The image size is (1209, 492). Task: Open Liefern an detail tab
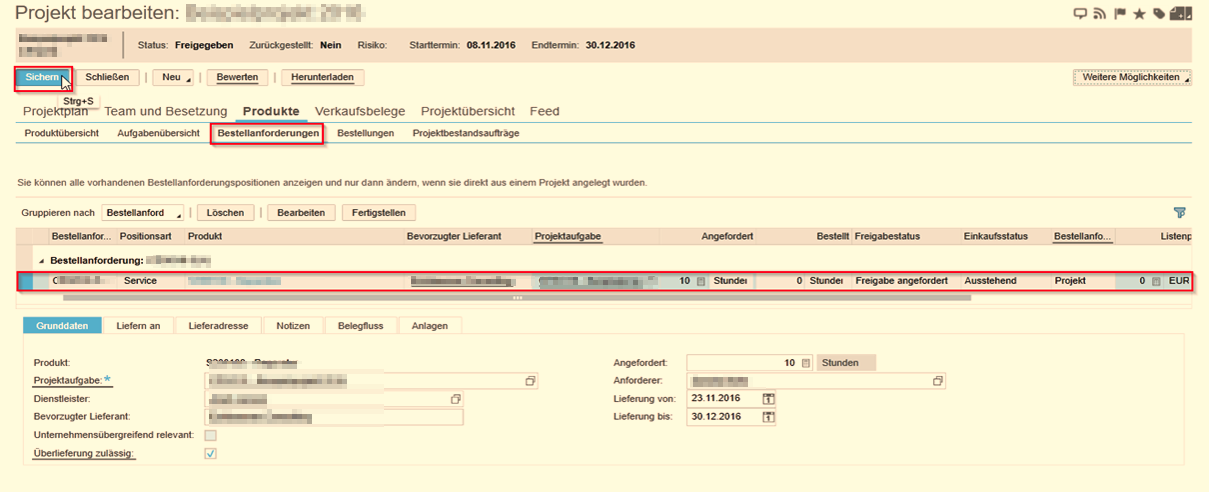(x=138, y=325)
